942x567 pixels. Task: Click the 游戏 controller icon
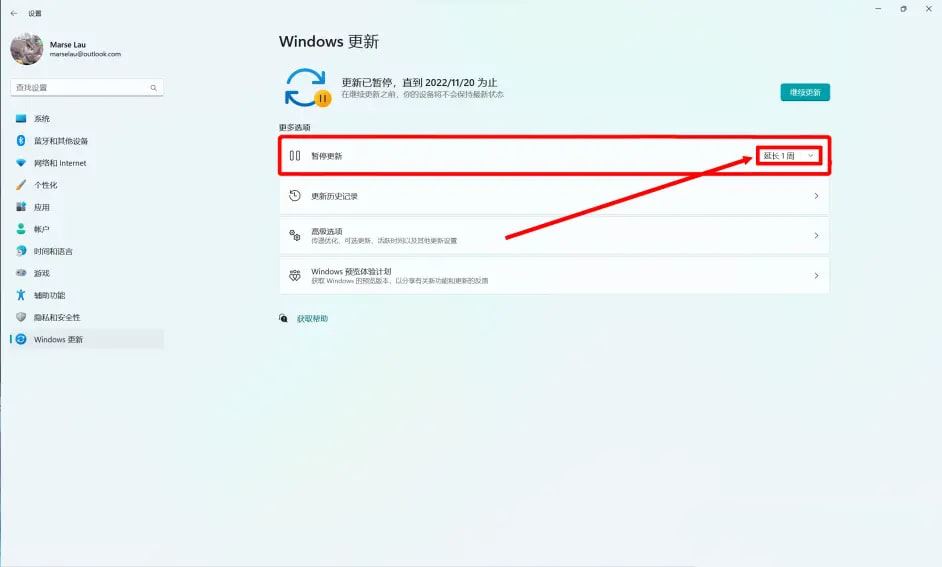[21, 273]
